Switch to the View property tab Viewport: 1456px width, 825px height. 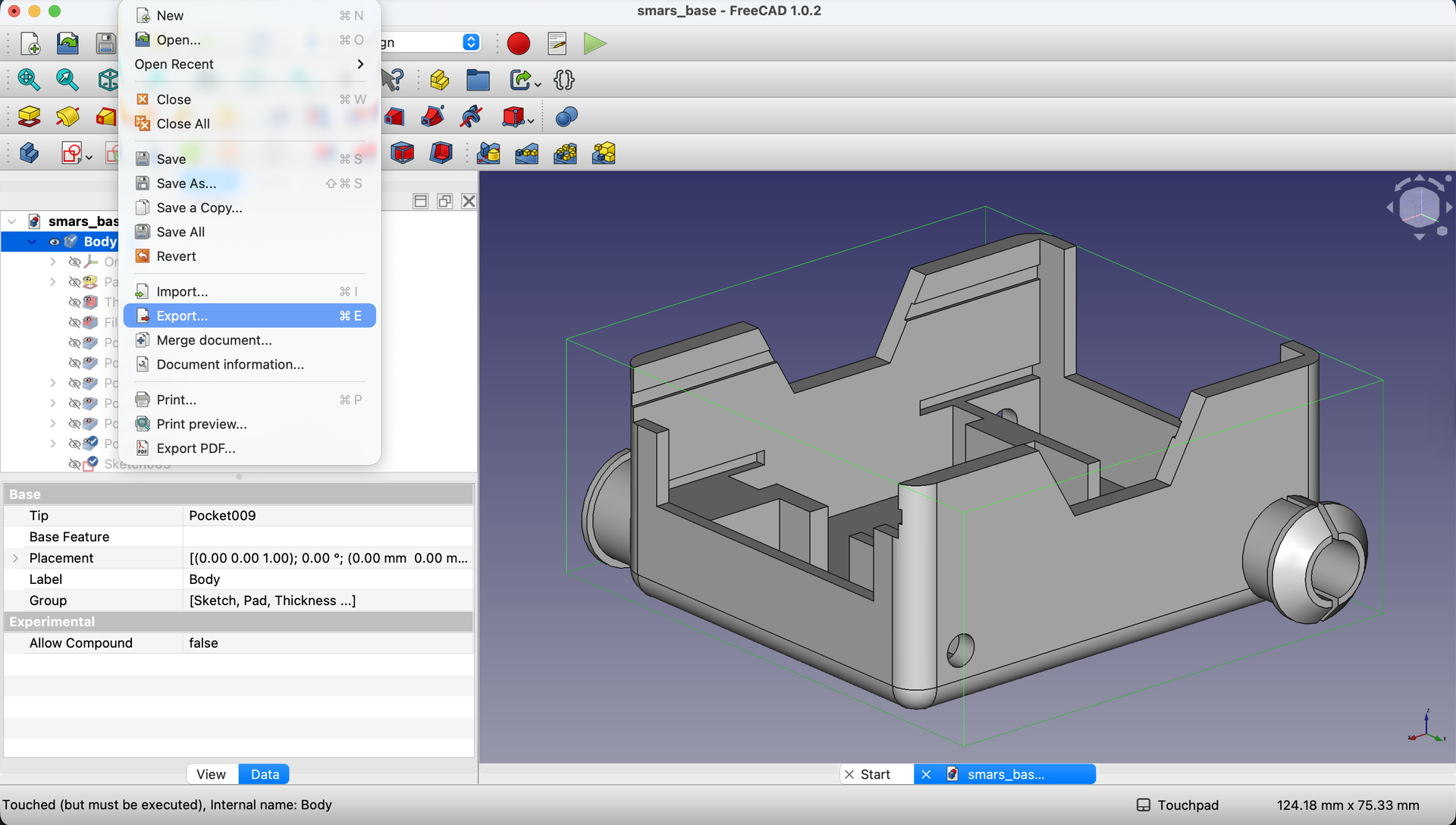click(x=212, y=774)
